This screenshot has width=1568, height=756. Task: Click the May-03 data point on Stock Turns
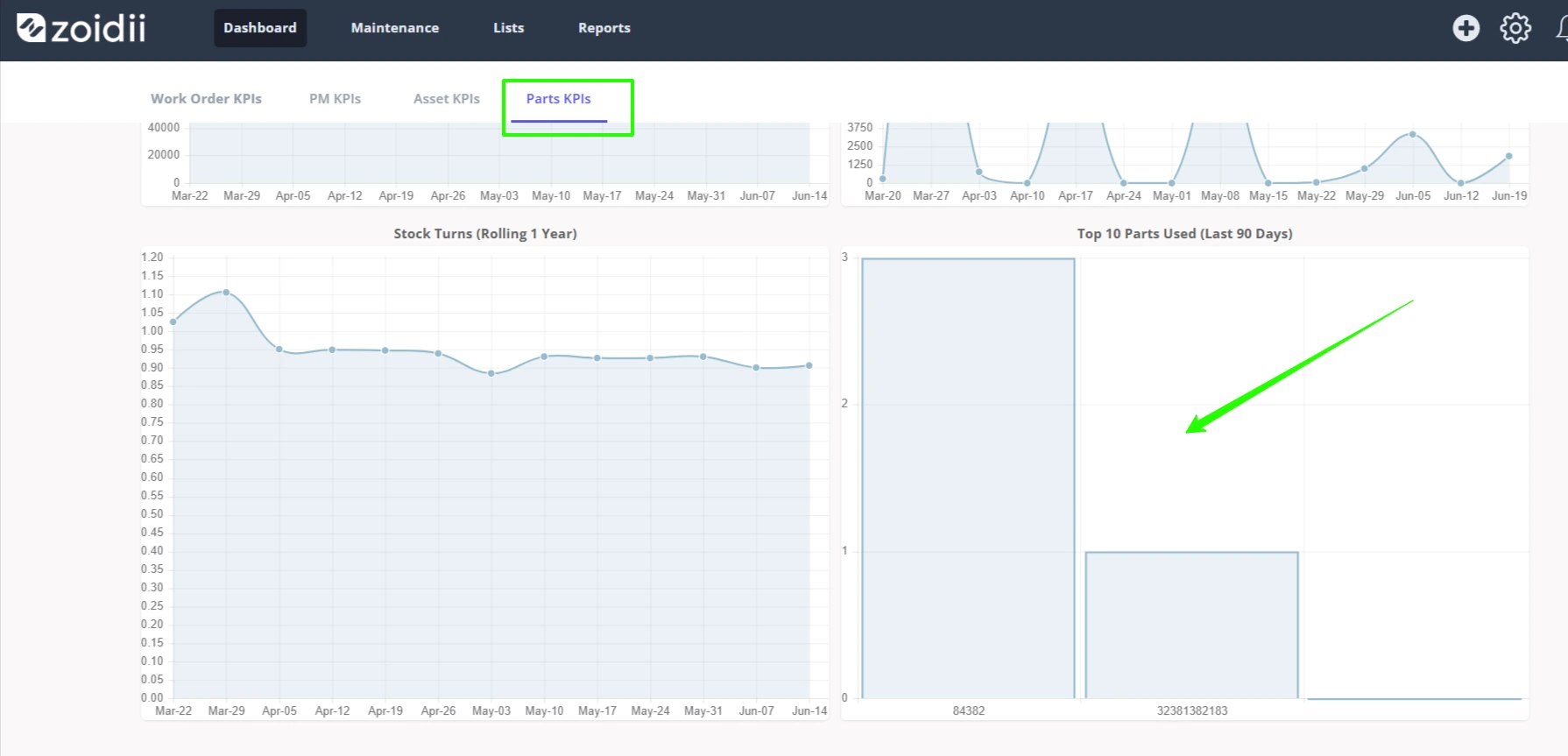click(491, 373)
